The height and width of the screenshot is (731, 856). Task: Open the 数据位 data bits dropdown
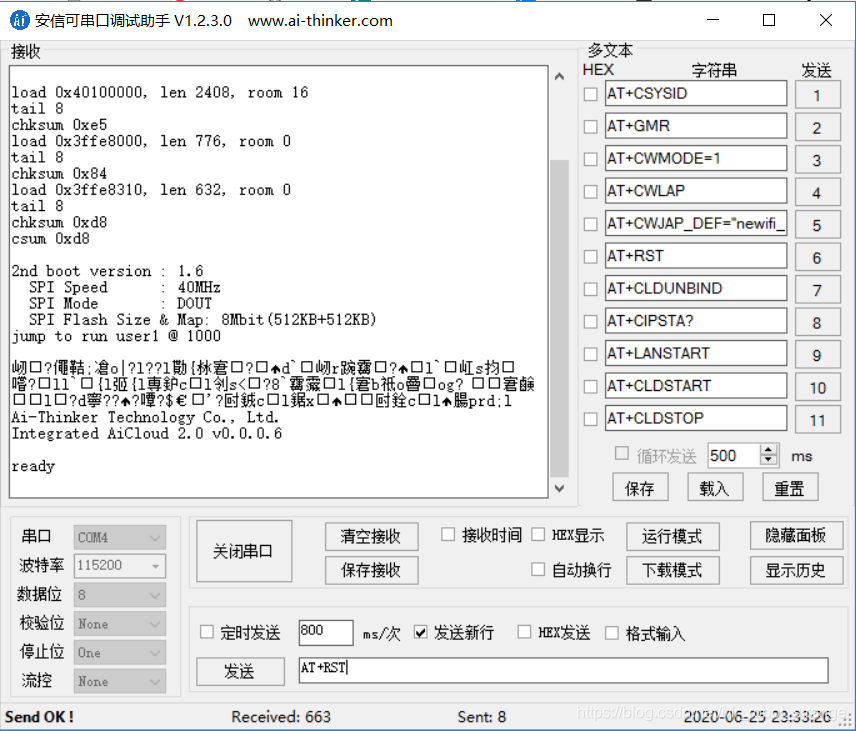click(x=120, y=595)
